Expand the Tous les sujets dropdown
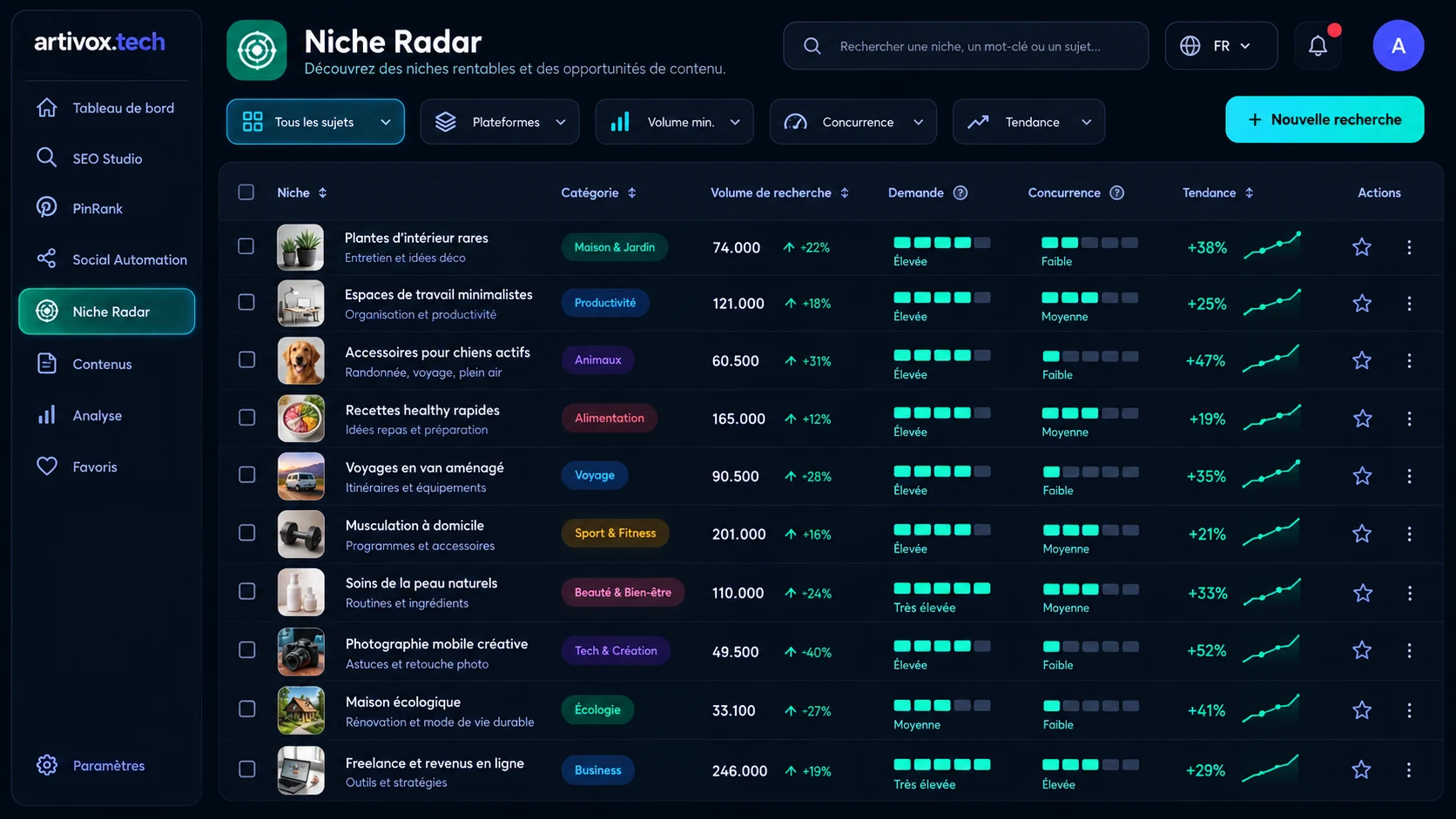 (x=315, y=122)
